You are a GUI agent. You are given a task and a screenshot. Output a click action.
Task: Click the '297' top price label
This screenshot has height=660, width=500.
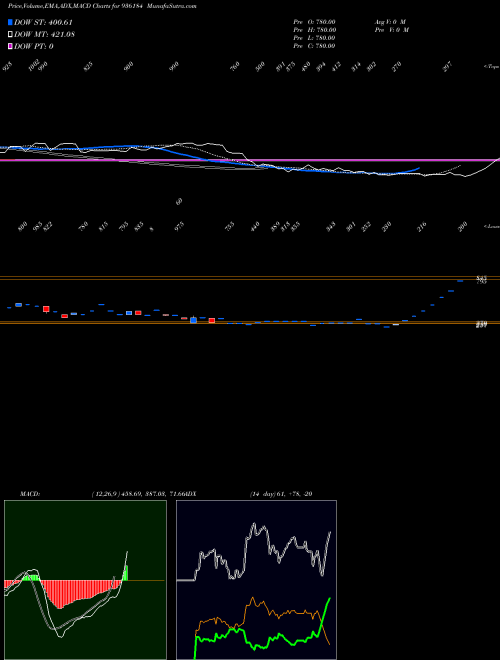pos(448,67)
